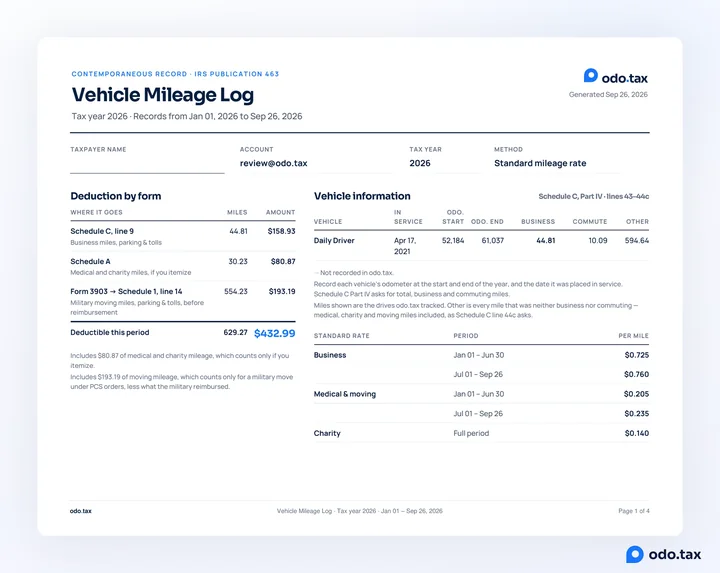Click the Charity rate $0.140

pyautogui.click(x=636, y=433)
